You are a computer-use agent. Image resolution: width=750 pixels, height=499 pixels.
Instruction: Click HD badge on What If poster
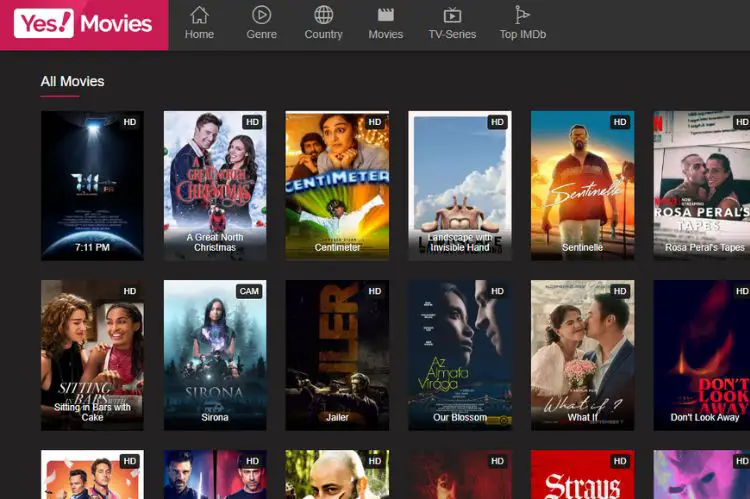point(619,291)
